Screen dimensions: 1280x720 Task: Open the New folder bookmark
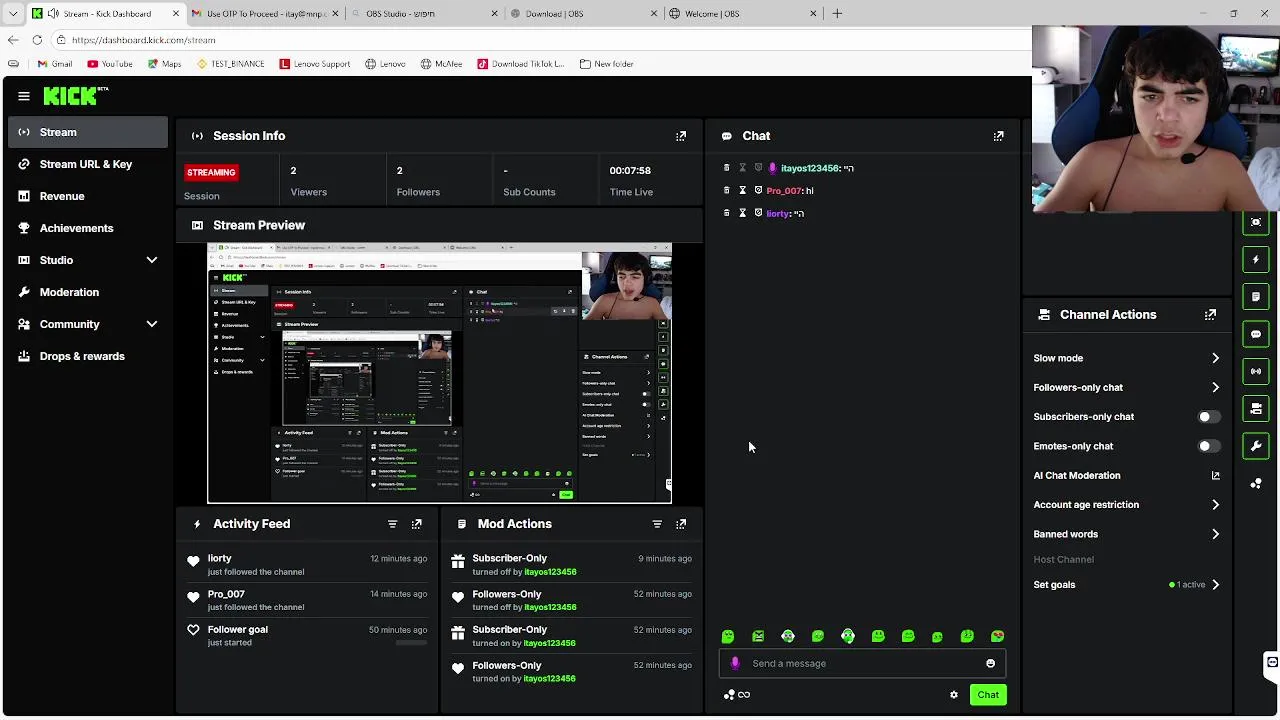(x=606, y=64)
